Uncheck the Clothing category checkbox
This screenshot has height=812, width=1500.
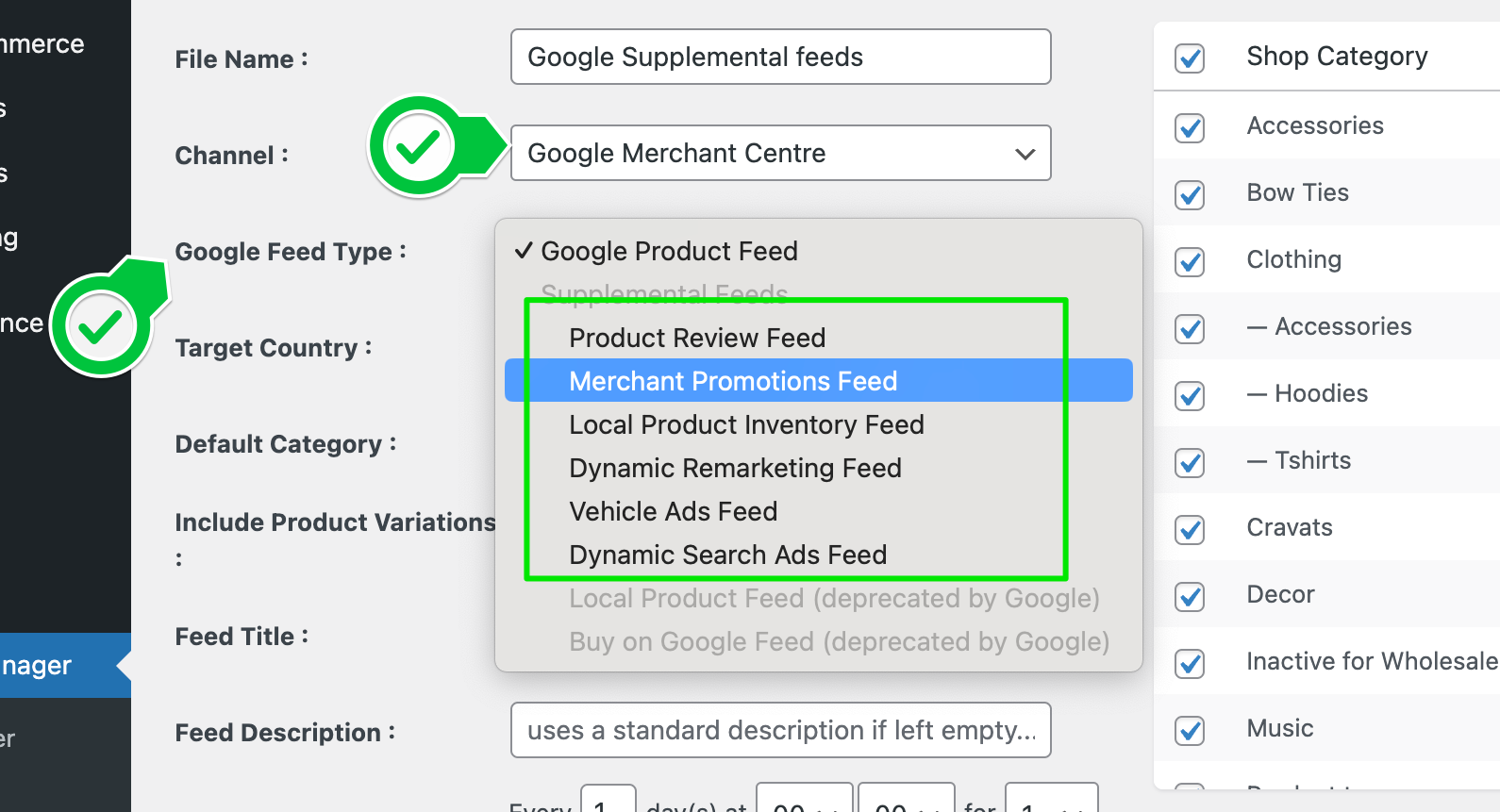(x=1190, y=262)
